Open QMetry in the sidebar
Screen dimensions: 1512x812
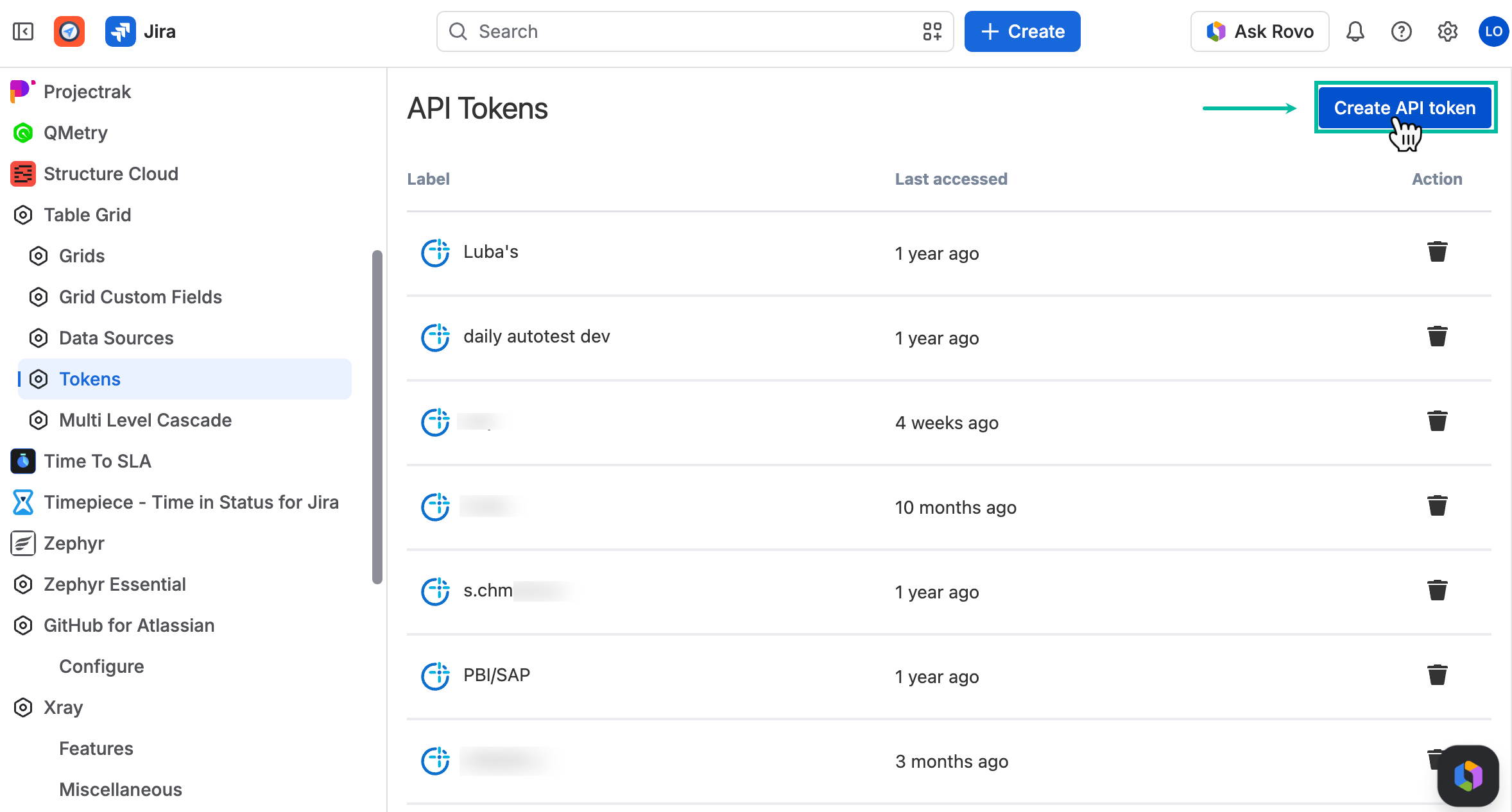click(76, 133)
